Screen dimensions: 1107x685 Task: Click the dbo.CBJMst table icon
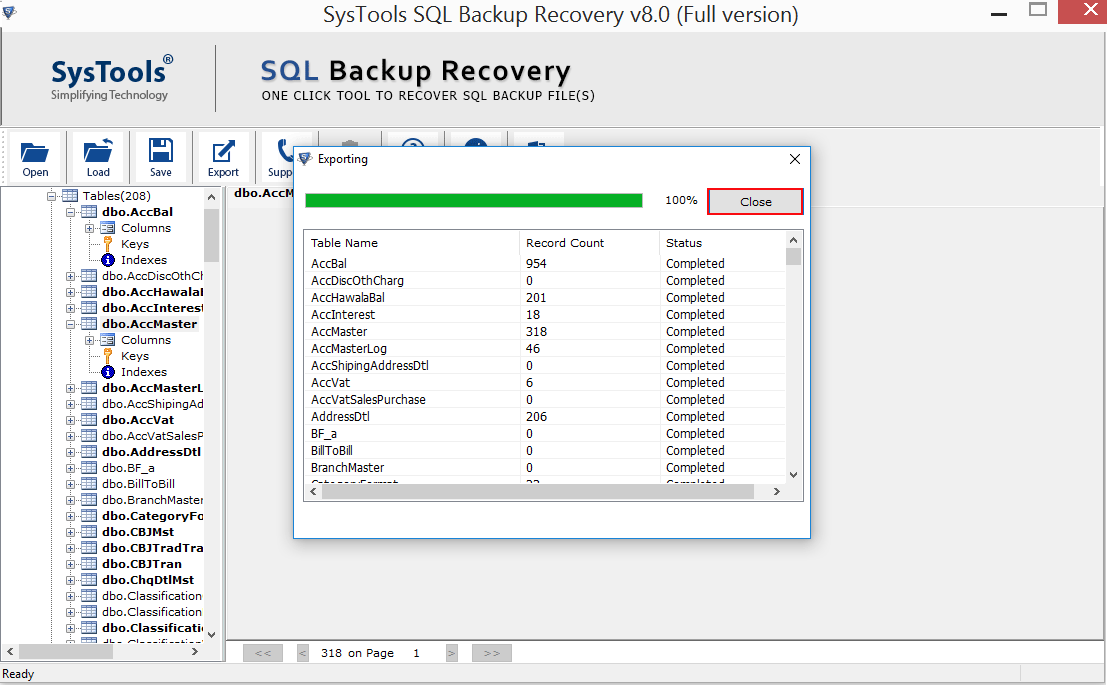(89, 532)
